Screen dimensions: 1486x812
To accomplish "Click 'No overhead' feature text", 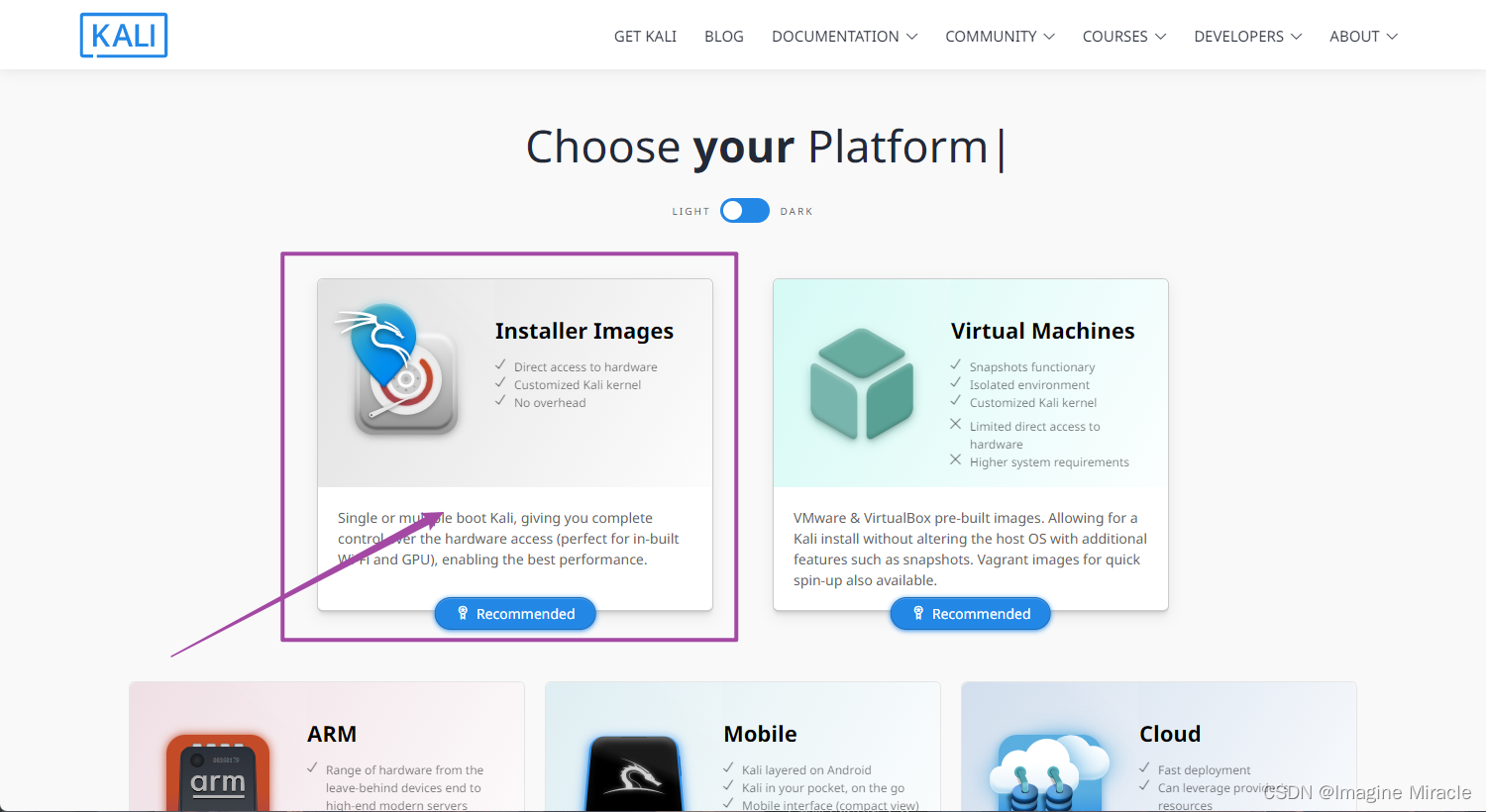I will [550, 403].
